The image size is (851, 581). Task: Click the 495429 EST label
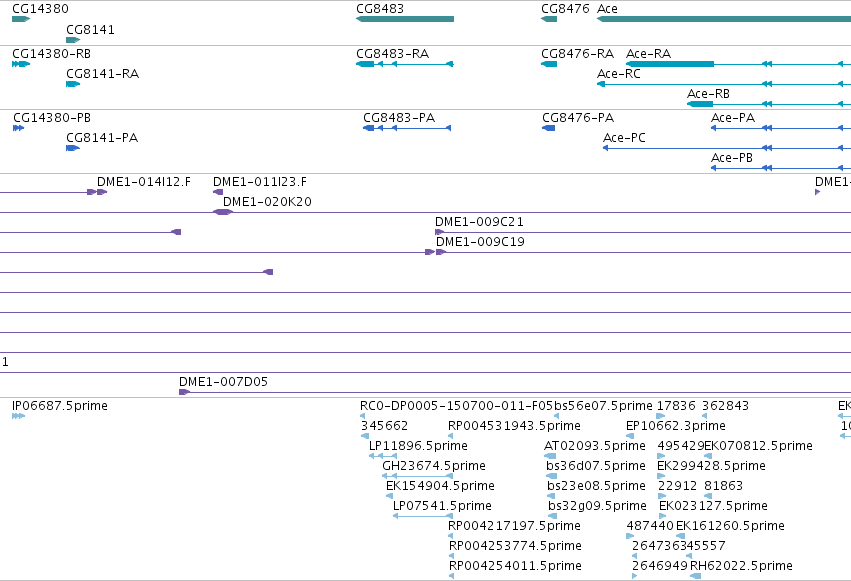[681, 446]
